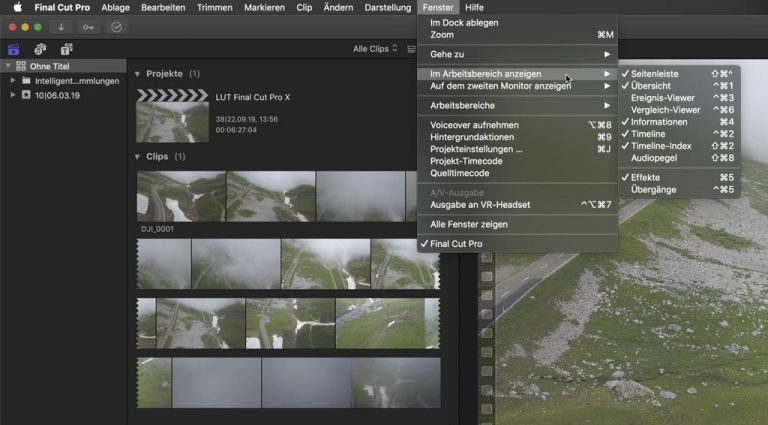Choose Projekt-Timecode

(x=517, y=161)
